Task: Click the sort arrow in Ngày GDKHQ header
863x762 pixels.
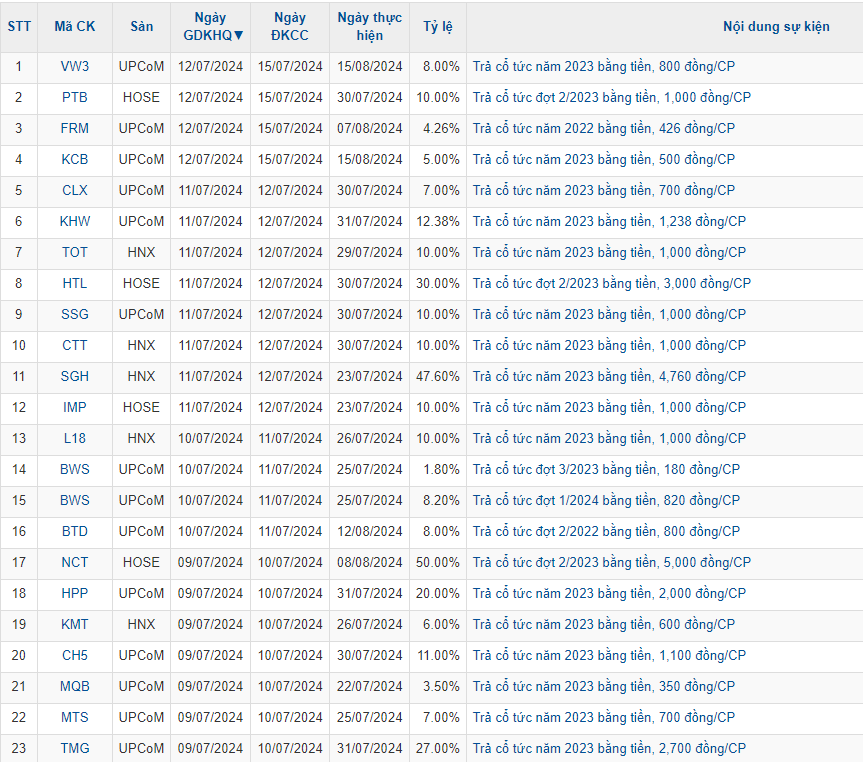Action: pos(238,35)
